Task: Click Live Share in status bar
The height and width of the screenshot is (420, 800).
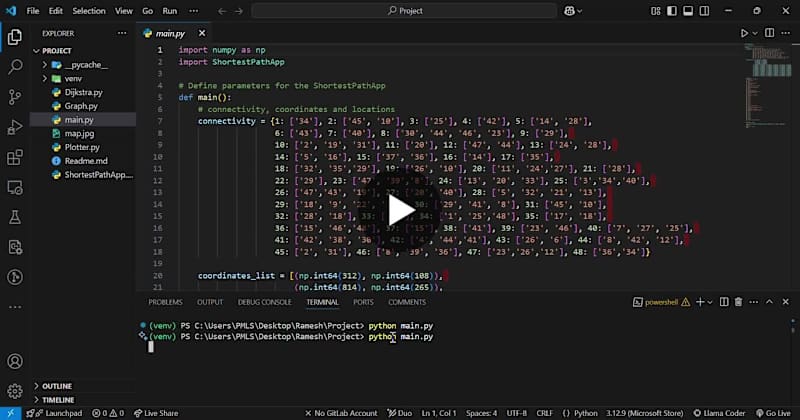Action: click(x=156, y=413)
